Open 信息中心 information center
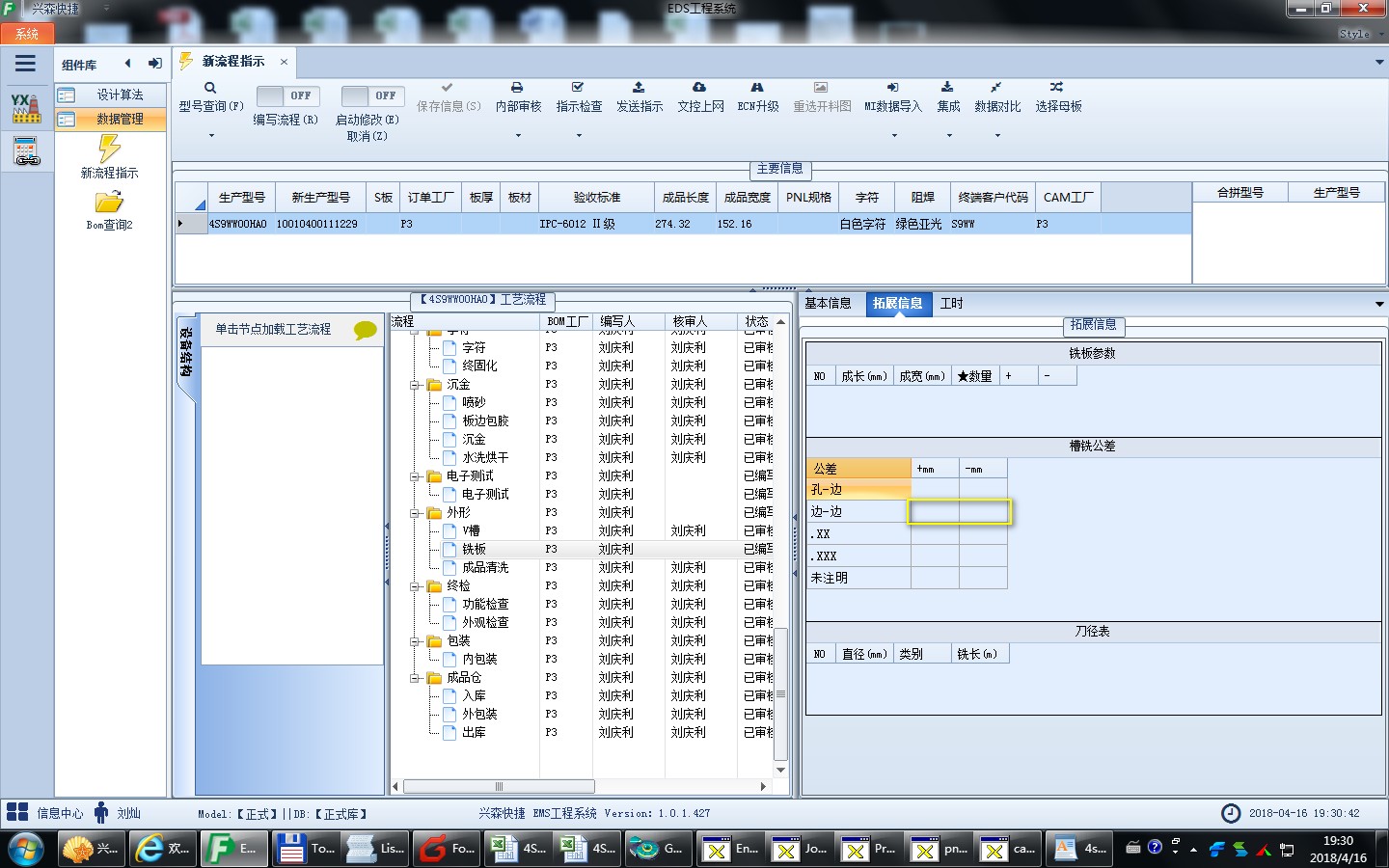Screen dimensions: 1389x868 pyautogui.click(x=44, y=813)
